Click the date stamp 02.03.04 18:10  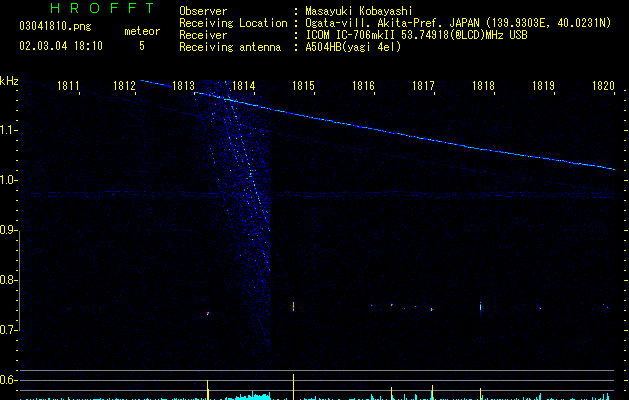(61, 46)
